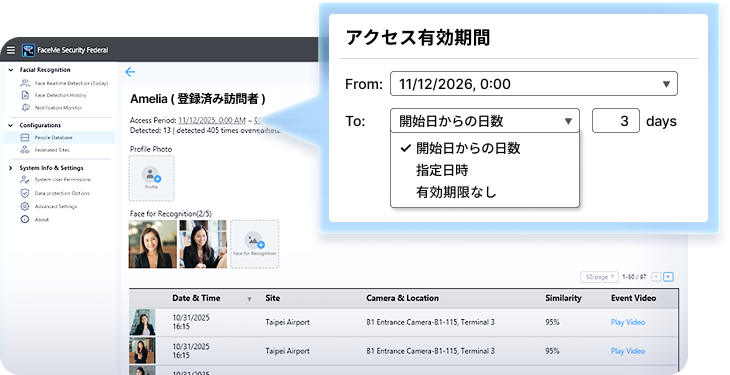730x375 pixels.
Task: Select People Database in sidebar
Action: pos(58,137)
